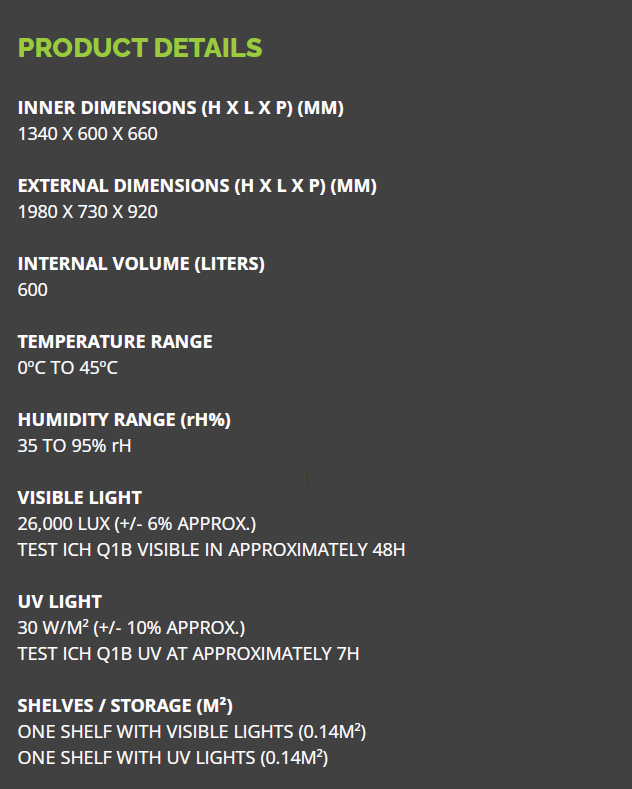632x789 pixels.
Task: Select the Temperature Range heading
Action: [x=115, y=342]
